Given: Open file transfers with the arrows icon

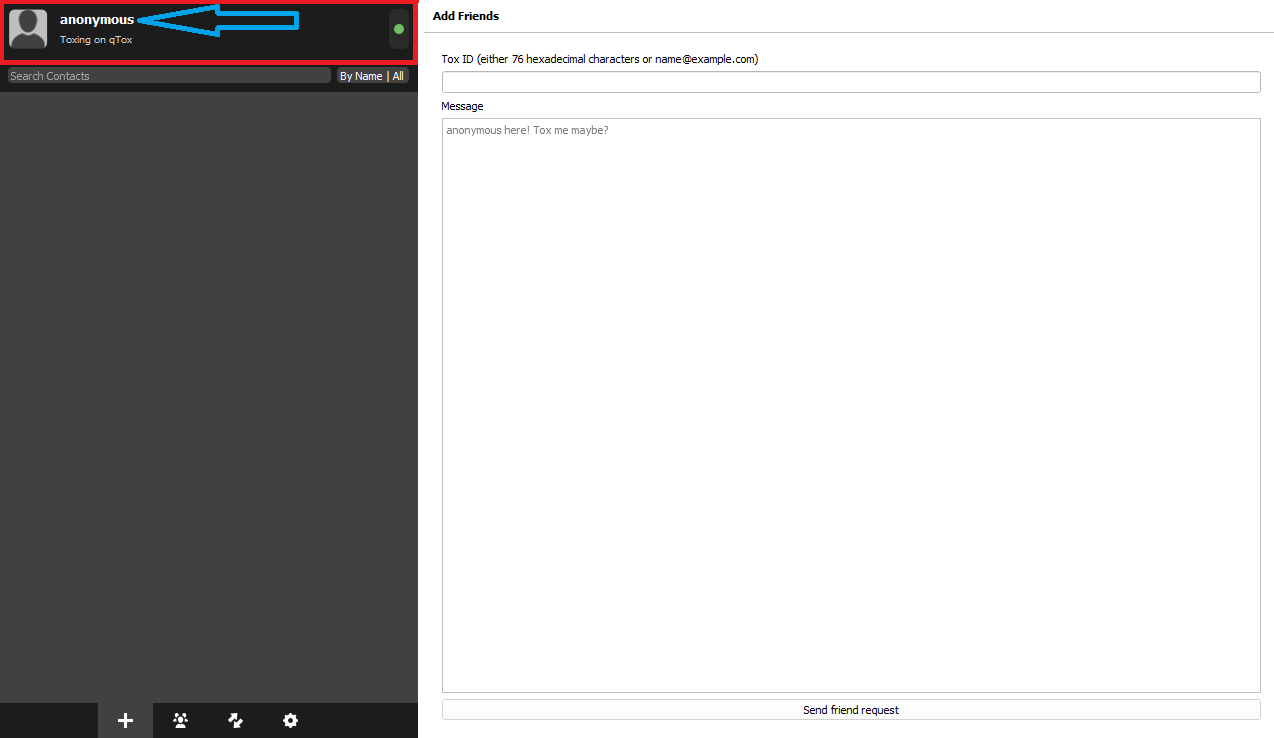Looking at the screenshot, I should click(x=236, y=720).
